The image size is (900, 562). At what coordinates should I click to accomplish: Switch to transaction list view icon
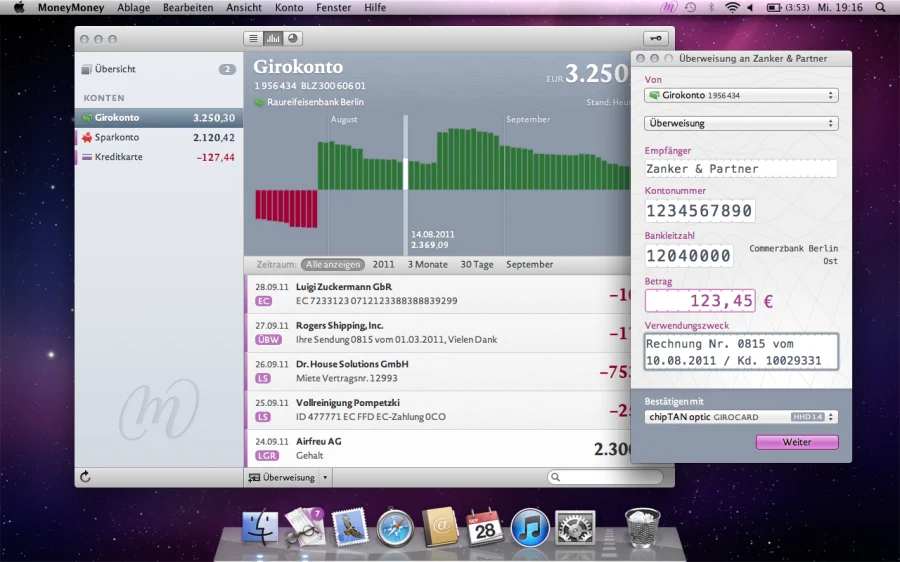point(253,38)
